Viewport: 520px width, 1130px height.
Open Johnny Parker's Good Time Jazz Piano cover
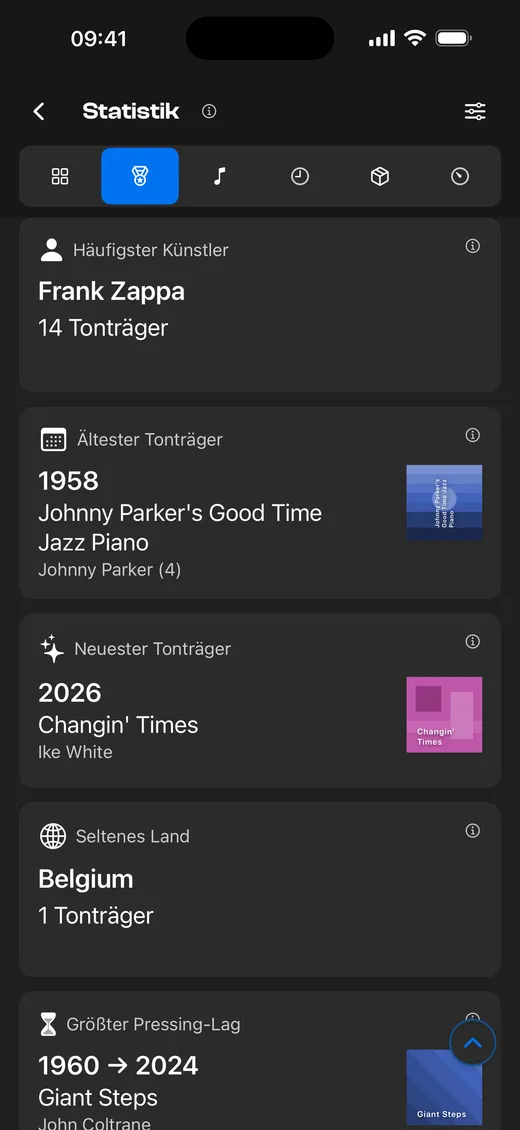[444, 502]
